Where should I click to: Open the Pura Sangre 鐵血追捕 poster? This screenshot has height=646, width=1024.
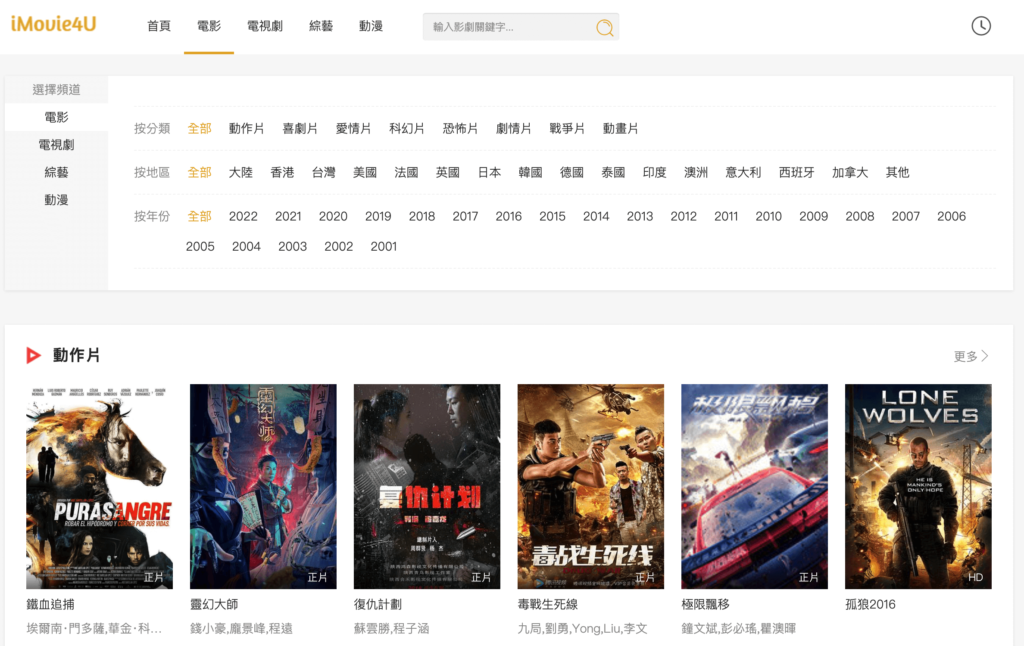click(x=99, y=487)
